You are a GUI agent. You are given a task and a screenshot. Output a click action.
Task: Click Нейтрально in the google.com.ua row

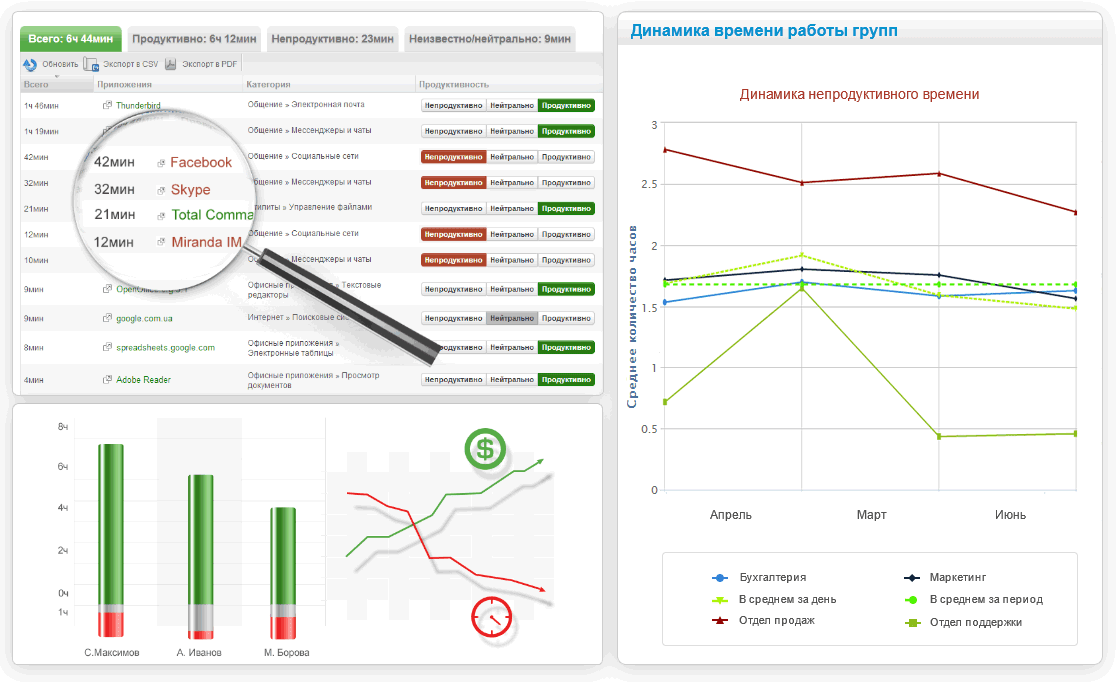pyautogui.click(x=512, y=318)
